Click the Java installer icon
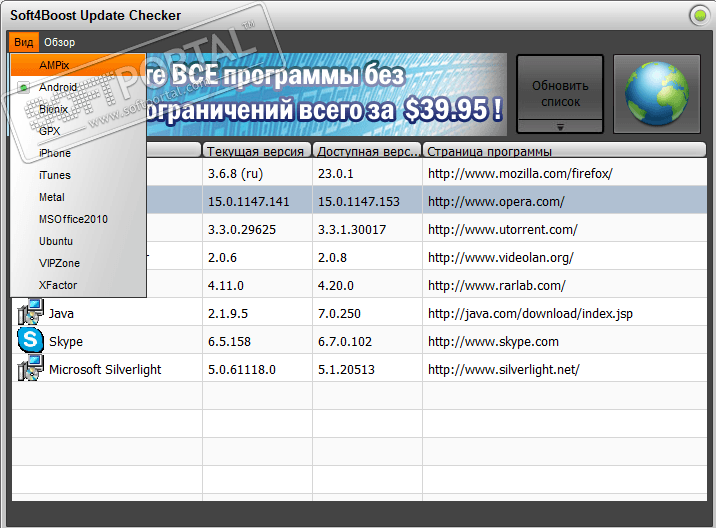Screen dimensions: 716x528 31,312
